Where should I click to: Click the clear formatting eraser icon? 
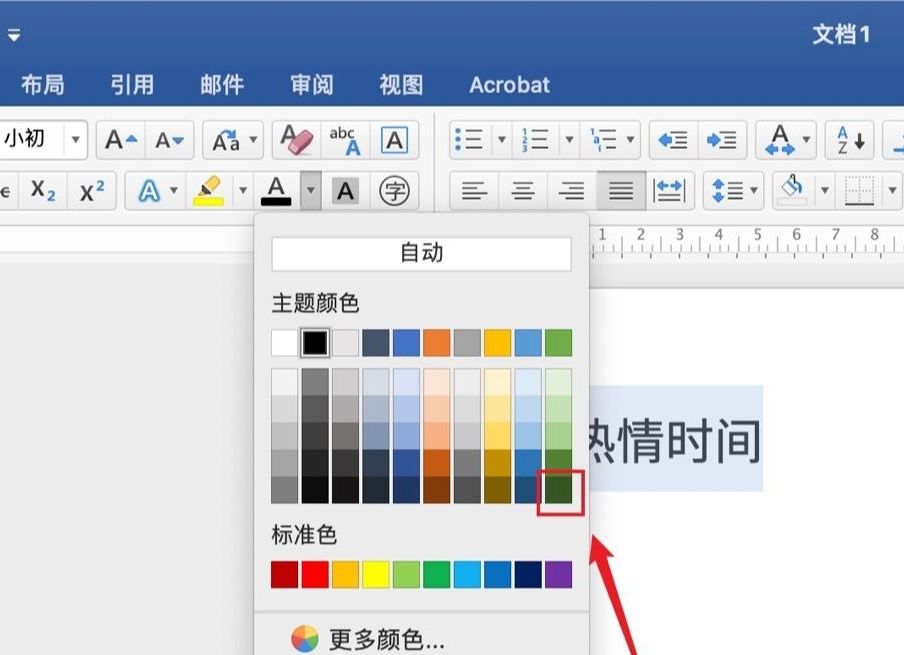(x=296, y=140)
